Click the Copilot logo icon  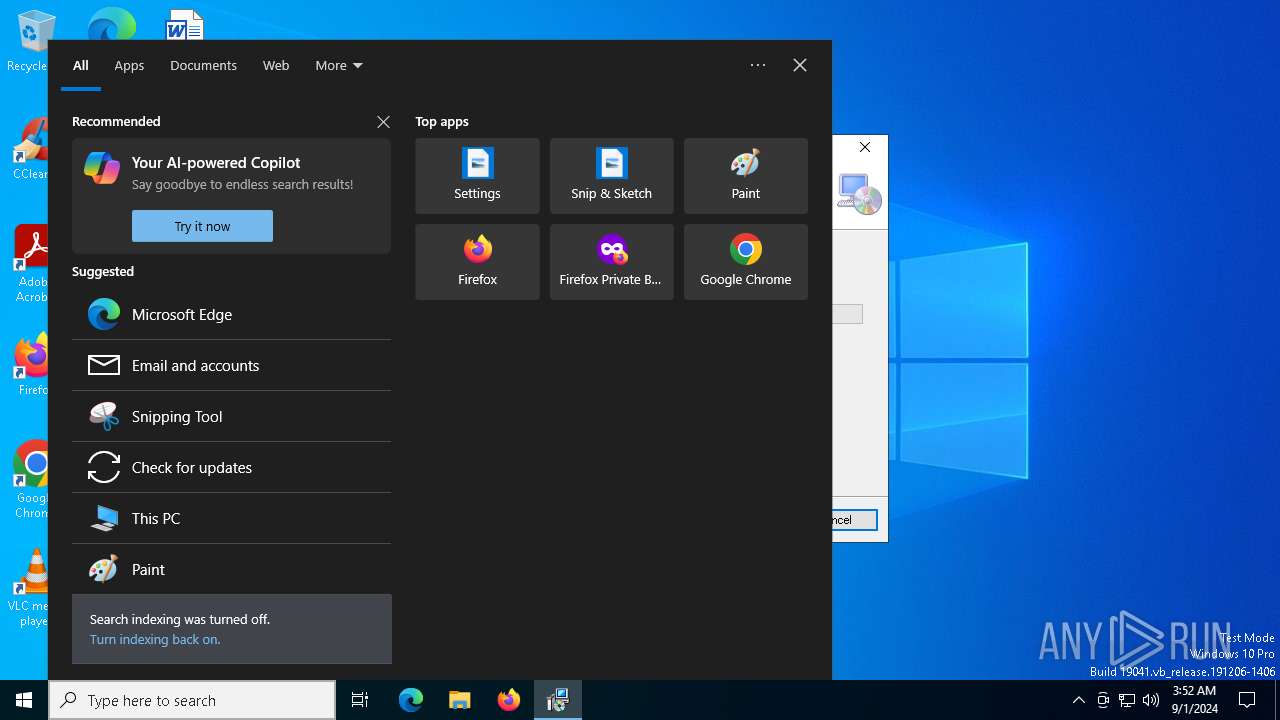(x=102, y=168)
